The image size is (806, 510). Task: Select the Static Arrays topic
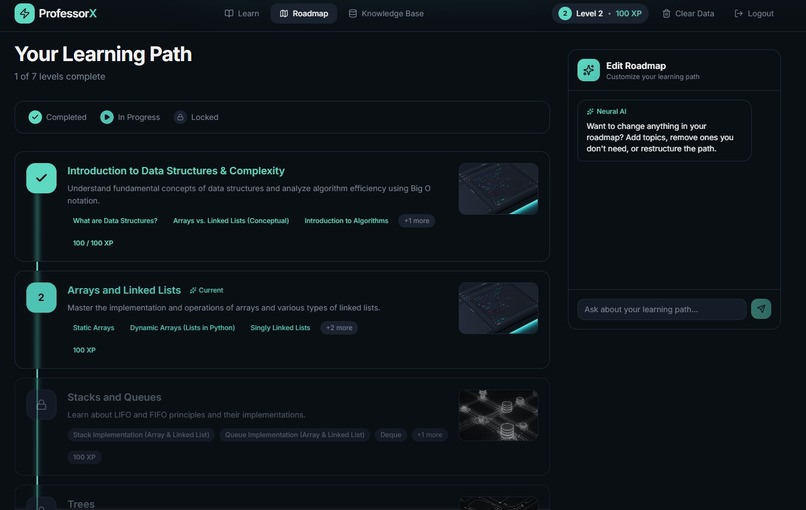[94, 327]
